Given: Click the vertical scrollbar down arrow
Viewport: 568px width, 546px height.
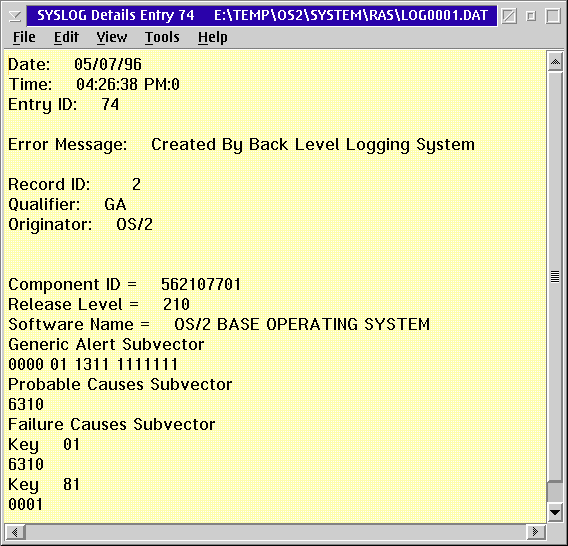Looking at the screenshot, I should point(555,512).
